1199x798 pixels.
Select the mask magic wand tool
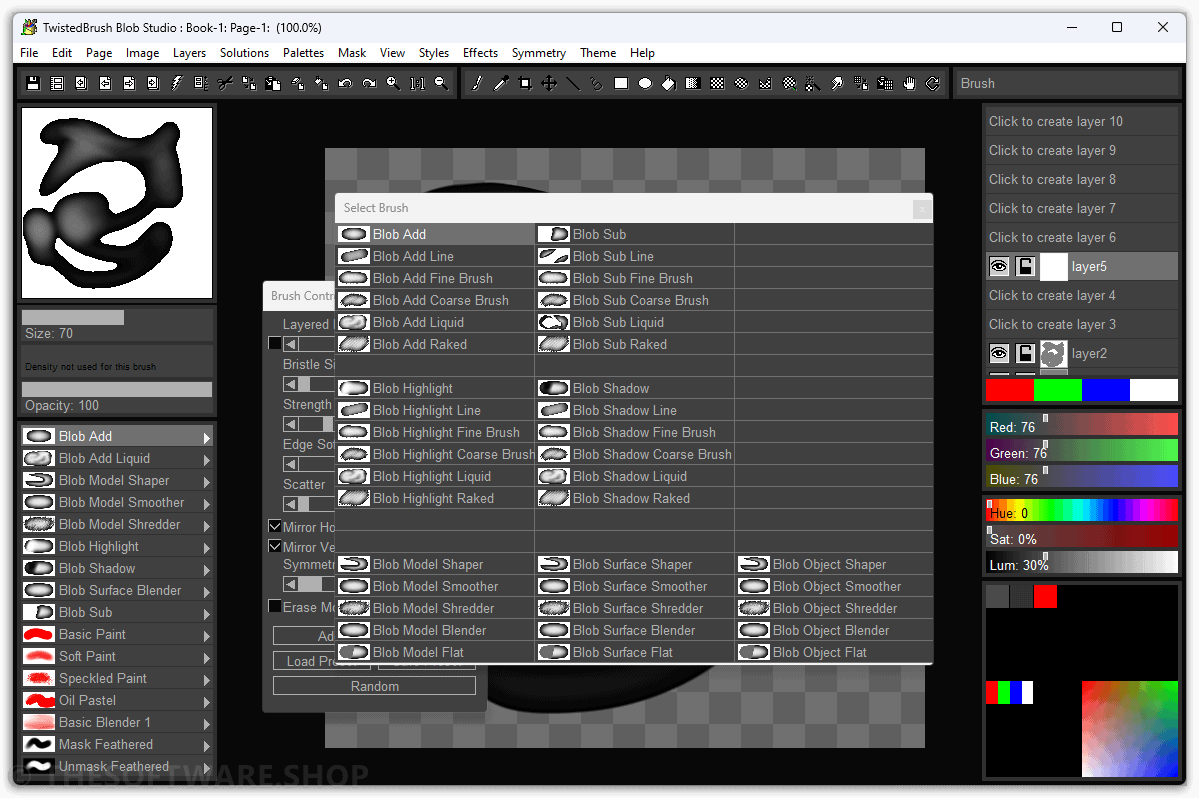coord(813,83)
